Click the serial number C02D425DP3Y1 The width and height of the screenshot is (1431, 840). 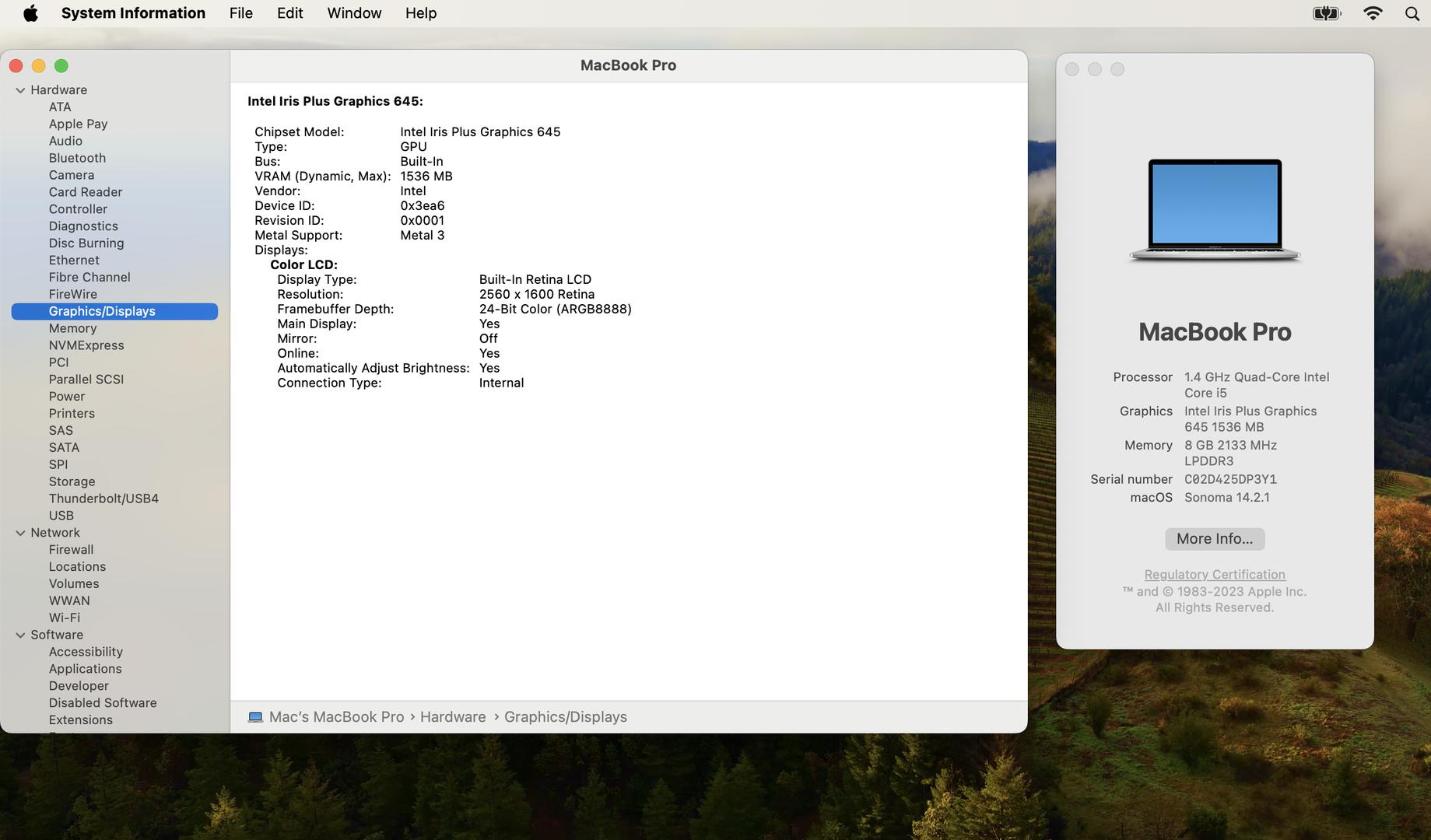click(x=1230, y=480)
